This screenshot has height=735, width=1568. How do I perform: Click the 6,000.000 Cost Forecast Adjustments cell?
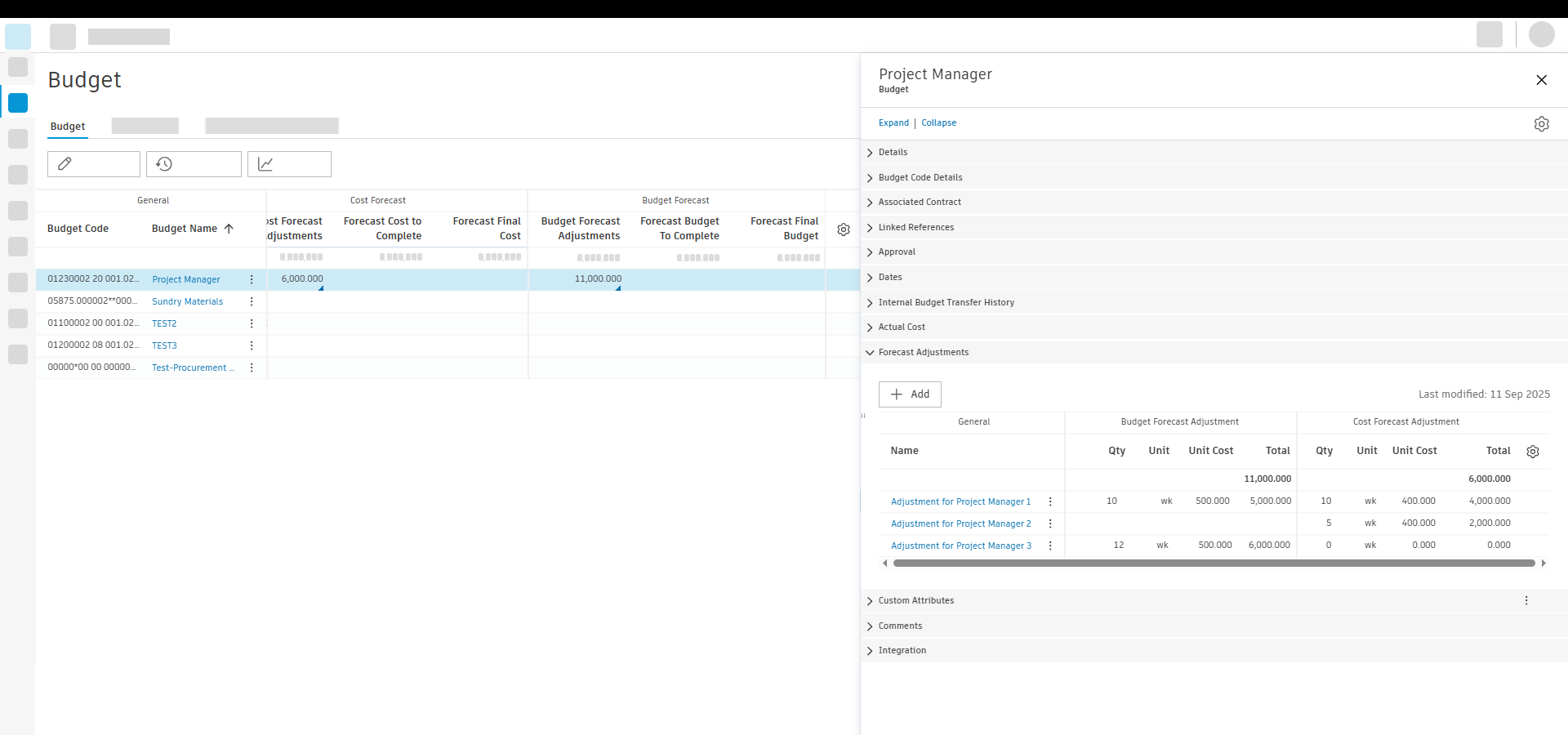coord(302,279)
